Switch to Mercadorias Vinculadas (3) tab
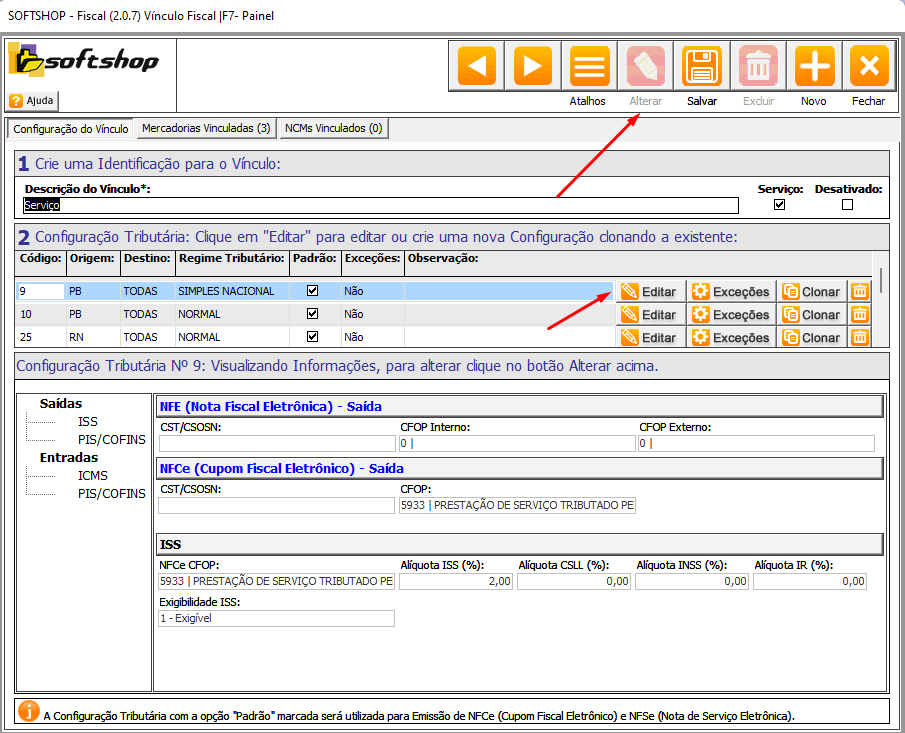 206,128
